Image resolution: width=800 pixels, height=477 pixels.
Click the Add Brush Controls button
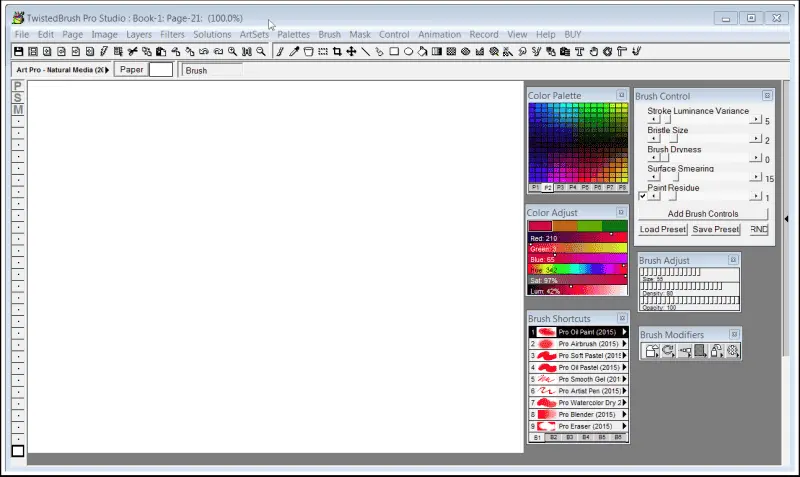point(703,214)
